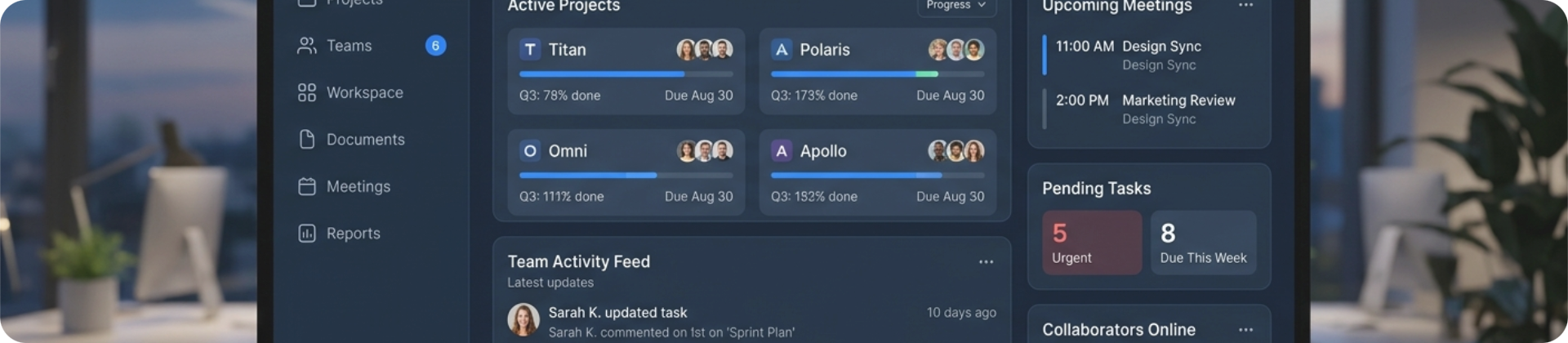Click the Omni project O icon
1568x343 pixels.
(x=530, y=151)
